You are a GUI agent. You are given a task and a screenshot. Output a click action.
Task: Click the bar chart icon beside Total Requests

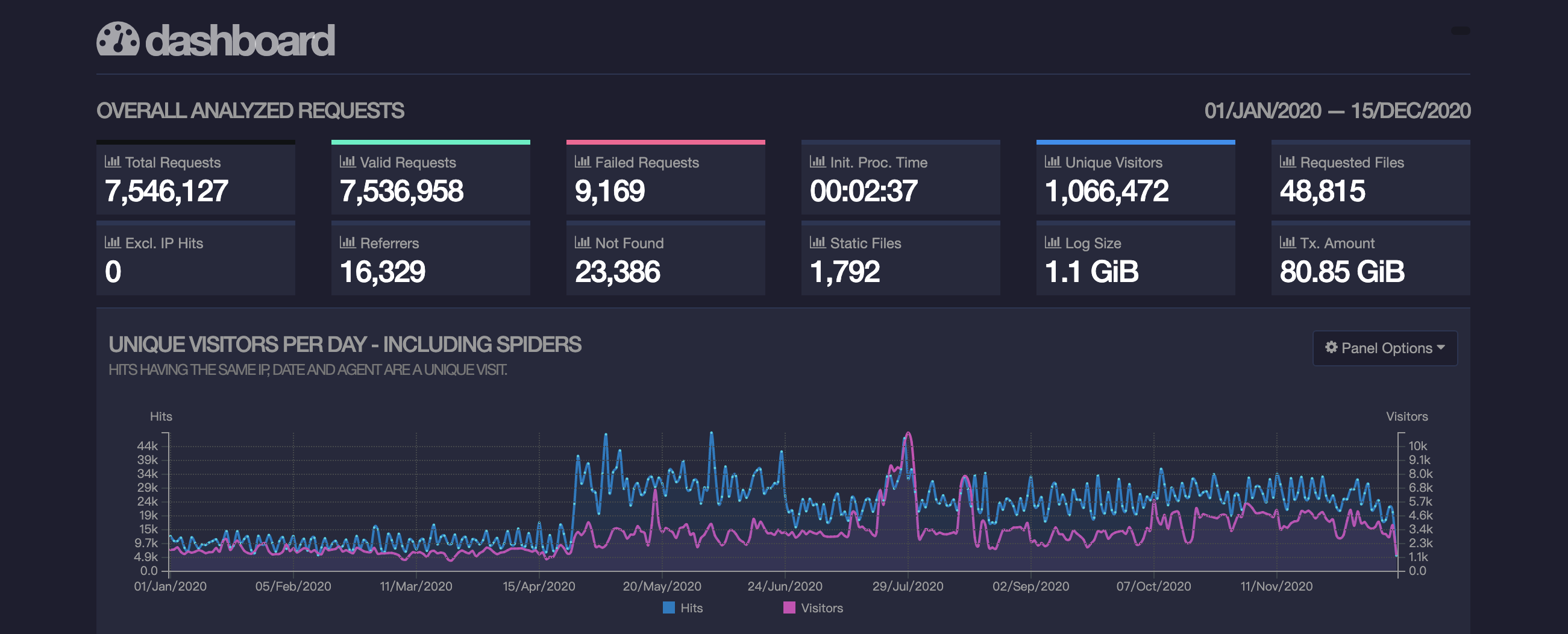click(113, 162)
